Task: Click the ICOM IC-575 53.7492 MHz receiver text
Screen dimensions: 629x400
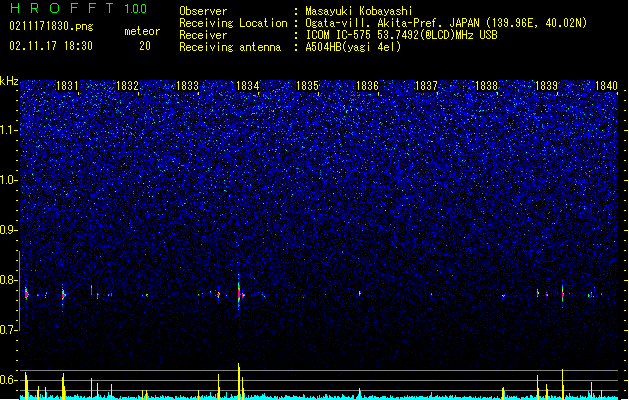Action: tap(401, 35)
